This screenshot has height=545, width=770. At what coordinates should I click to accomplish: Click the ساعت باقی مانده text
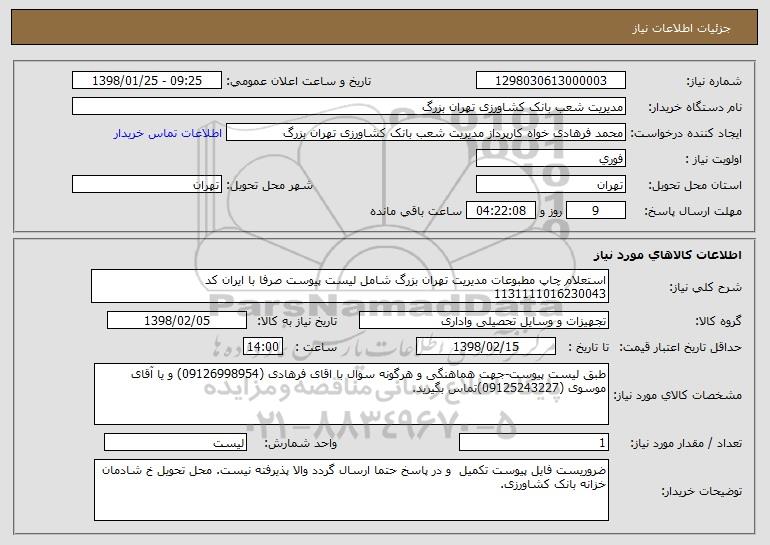point(416,211)
